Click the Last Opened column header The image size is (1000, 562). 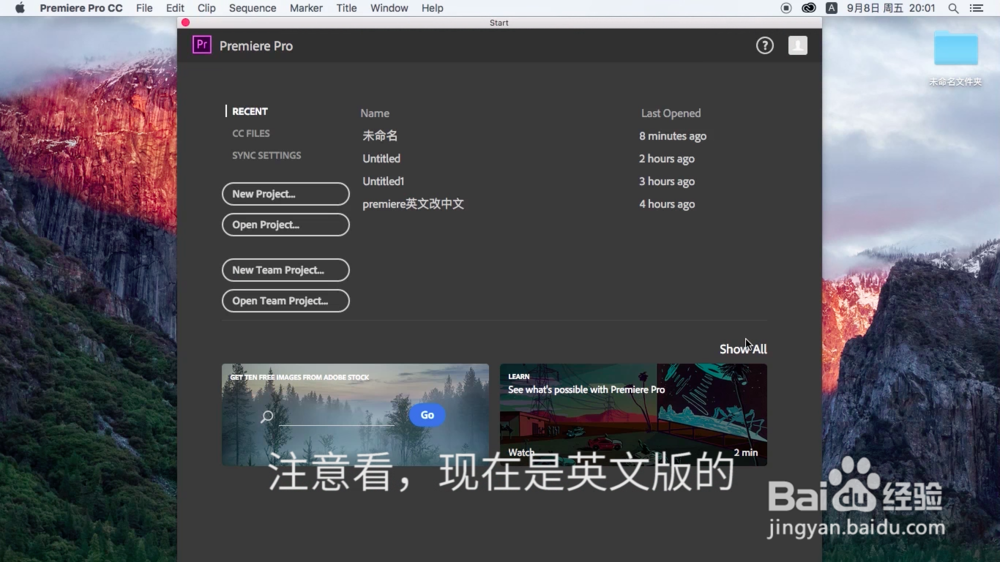671,113
